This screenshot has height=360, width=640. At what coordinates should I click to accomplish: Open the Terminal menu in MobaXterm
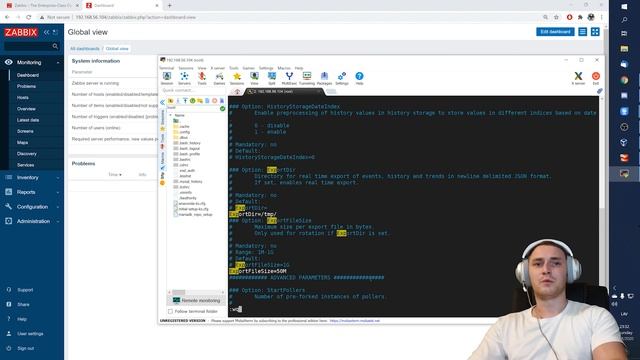pos(167,68)
